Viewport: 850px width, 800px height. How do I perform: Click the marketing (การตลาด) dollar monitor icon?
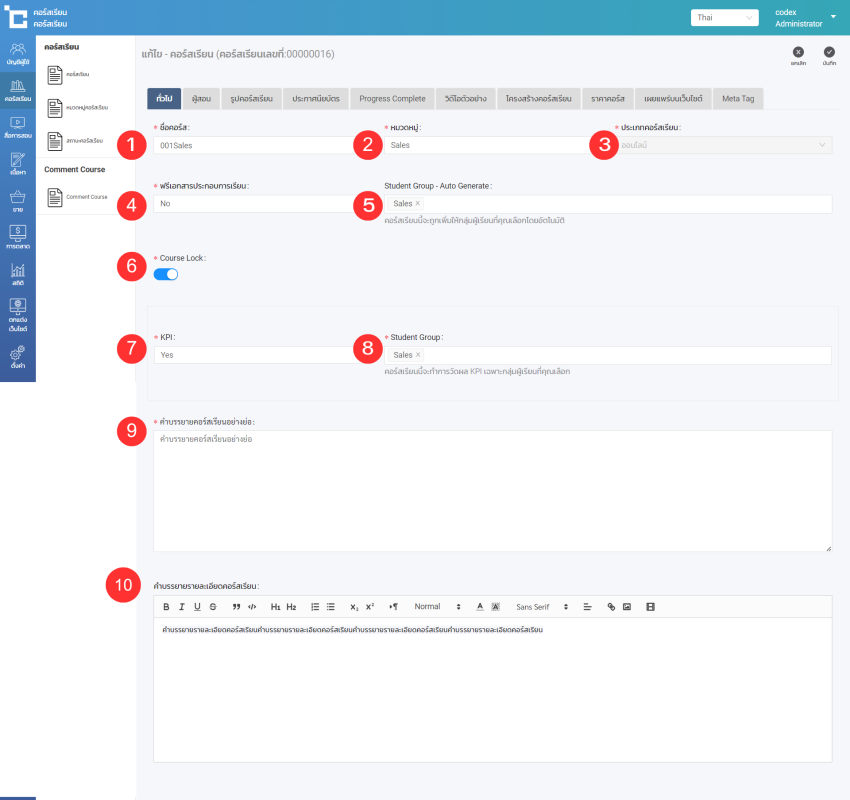pyautogui.click(x=17, y=236)
